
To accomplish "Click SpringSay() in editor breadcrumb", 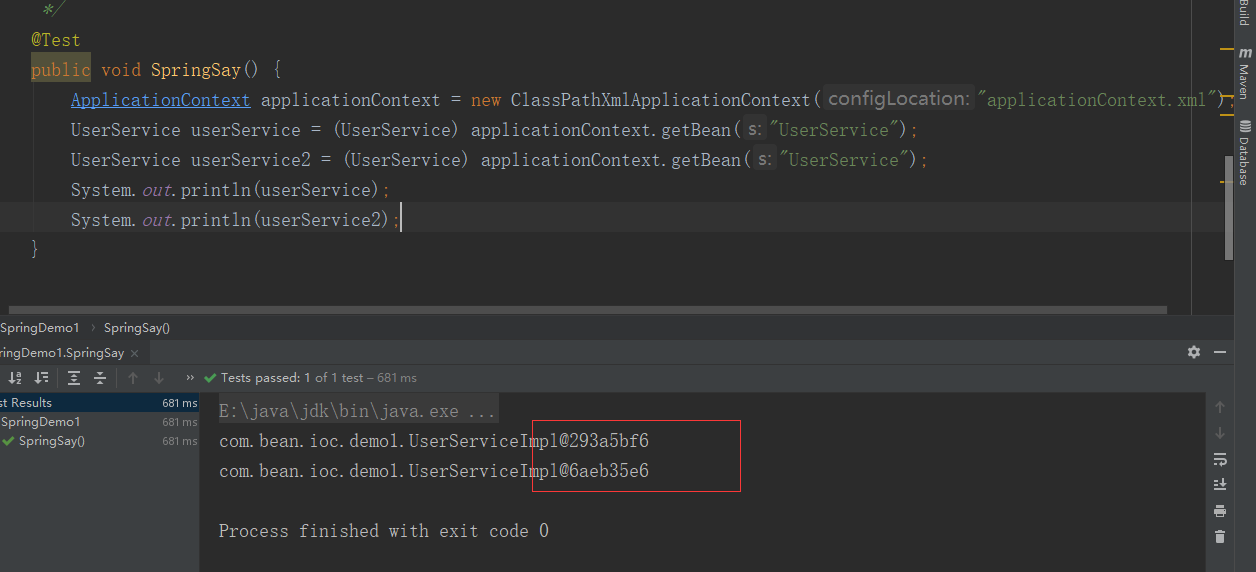I will coord(137,328).
